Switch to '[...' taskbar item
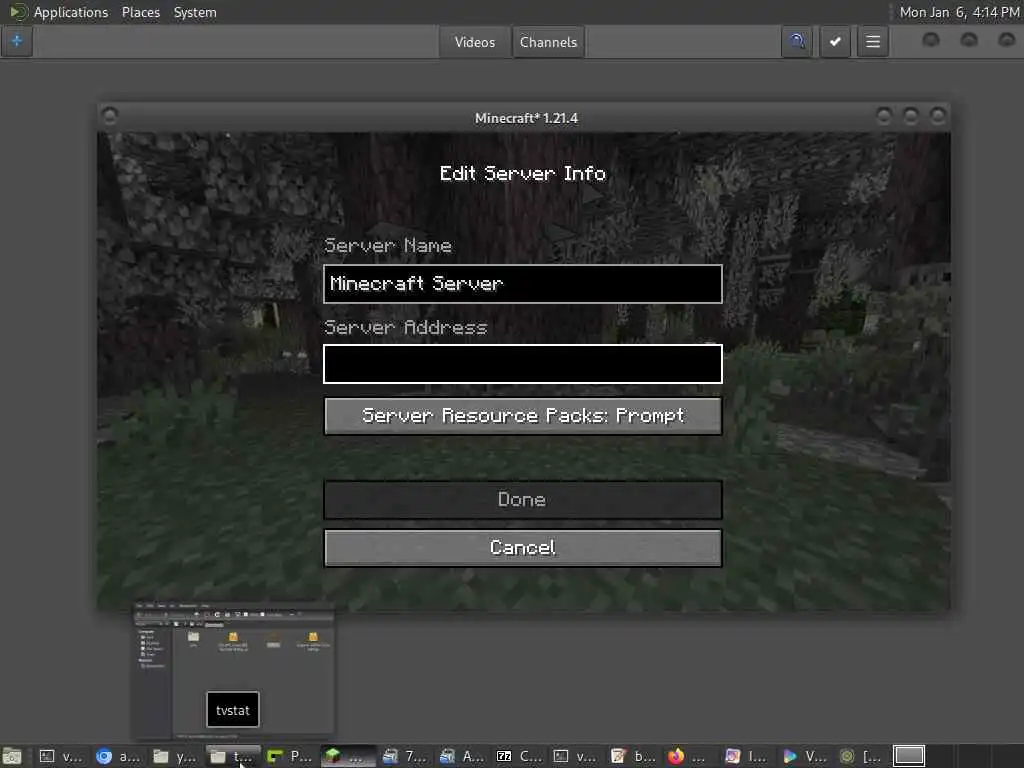This screenshot has width=1024, height=768. pos(862,756)
